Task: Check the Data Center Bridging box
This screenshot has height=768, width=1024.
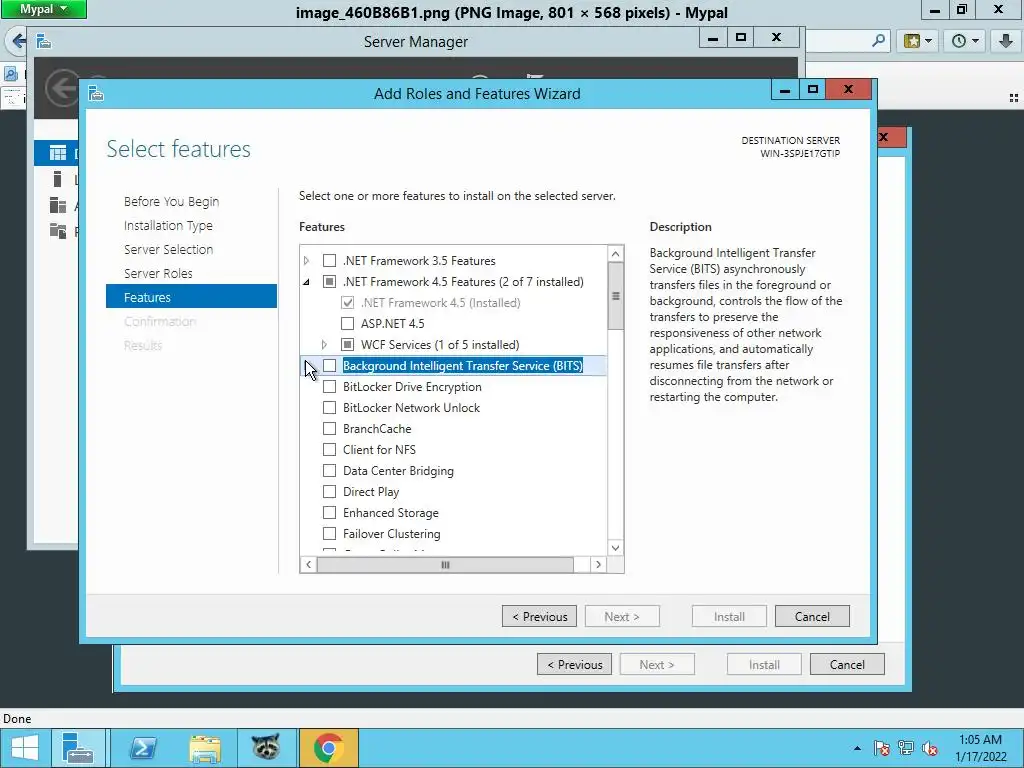Action: tap(330, 470)
